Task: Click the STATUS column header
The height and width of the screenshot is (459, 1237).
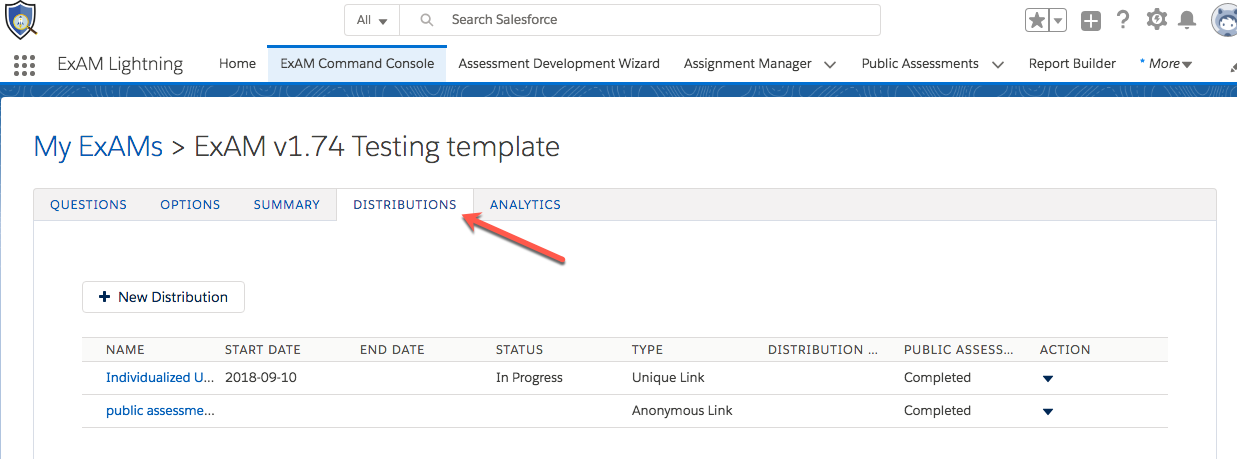Action: coord(520,350)
